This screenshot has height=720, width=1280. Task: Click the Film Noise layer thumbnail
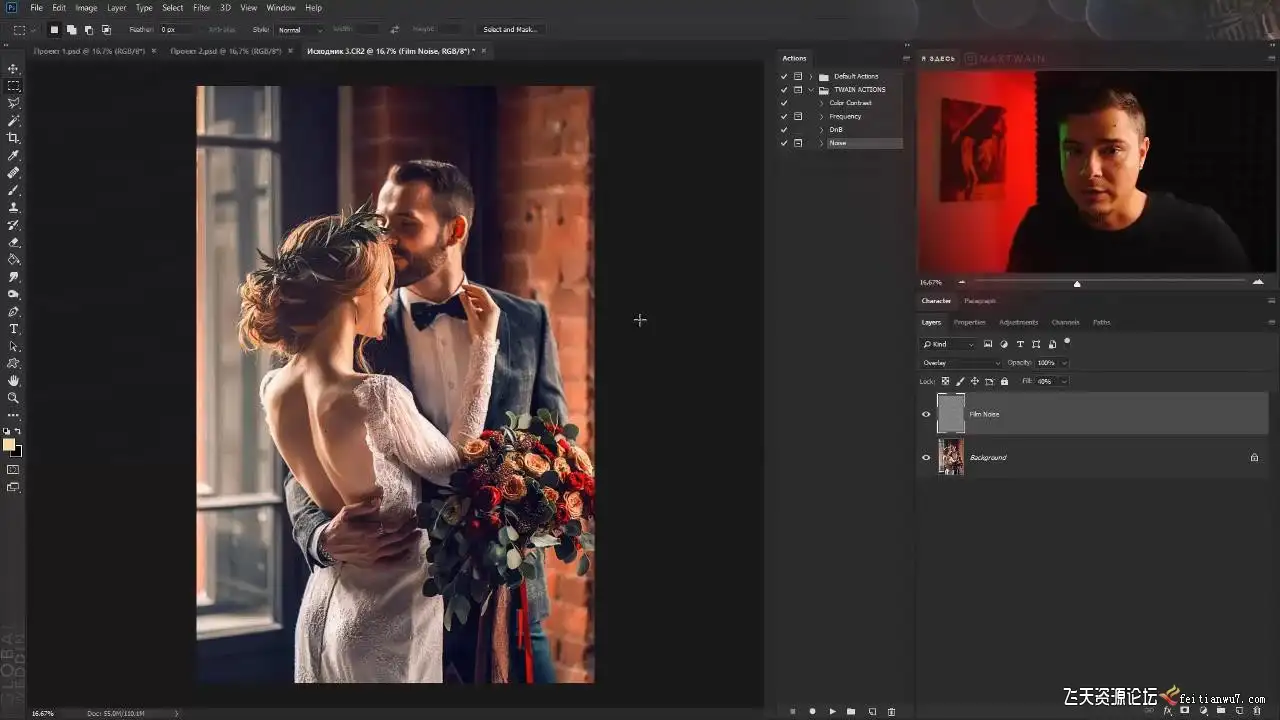tap(951, 414)
